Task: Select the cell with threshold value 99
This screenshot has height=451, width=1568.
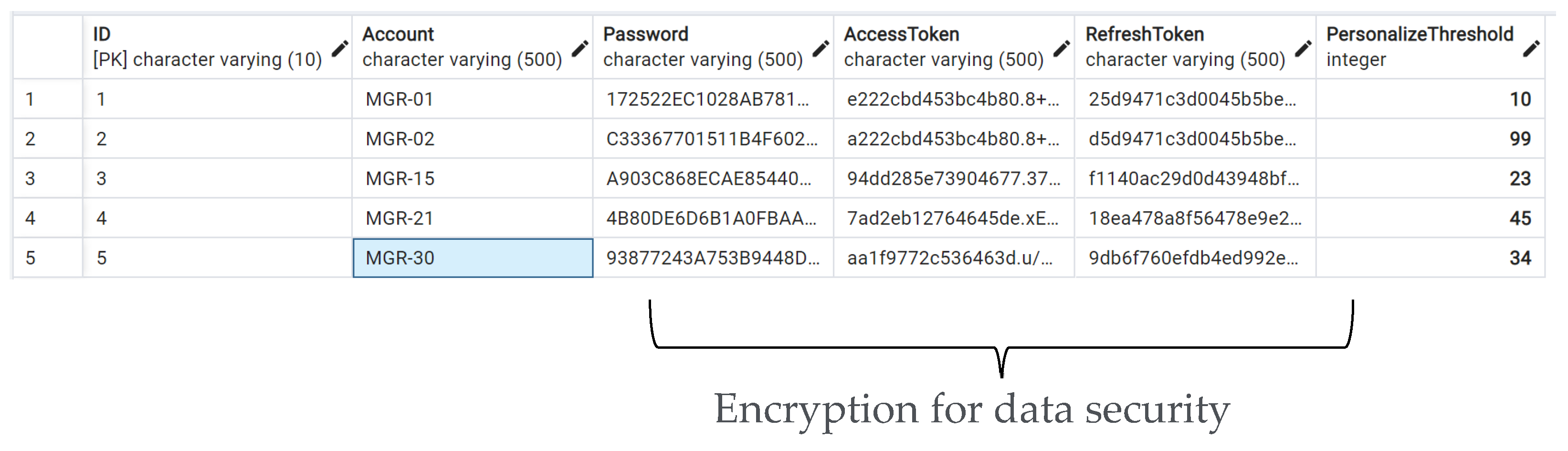Action: [x=1431, y=139]
